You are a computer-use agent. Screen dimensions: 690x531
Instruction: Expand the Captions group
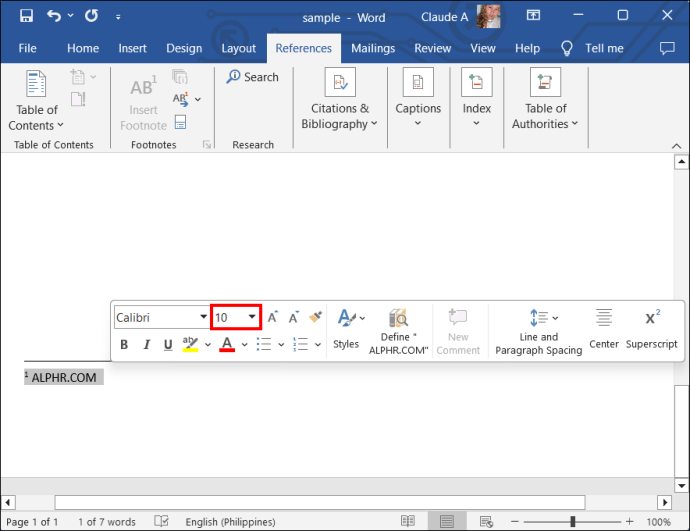point(418,98)
